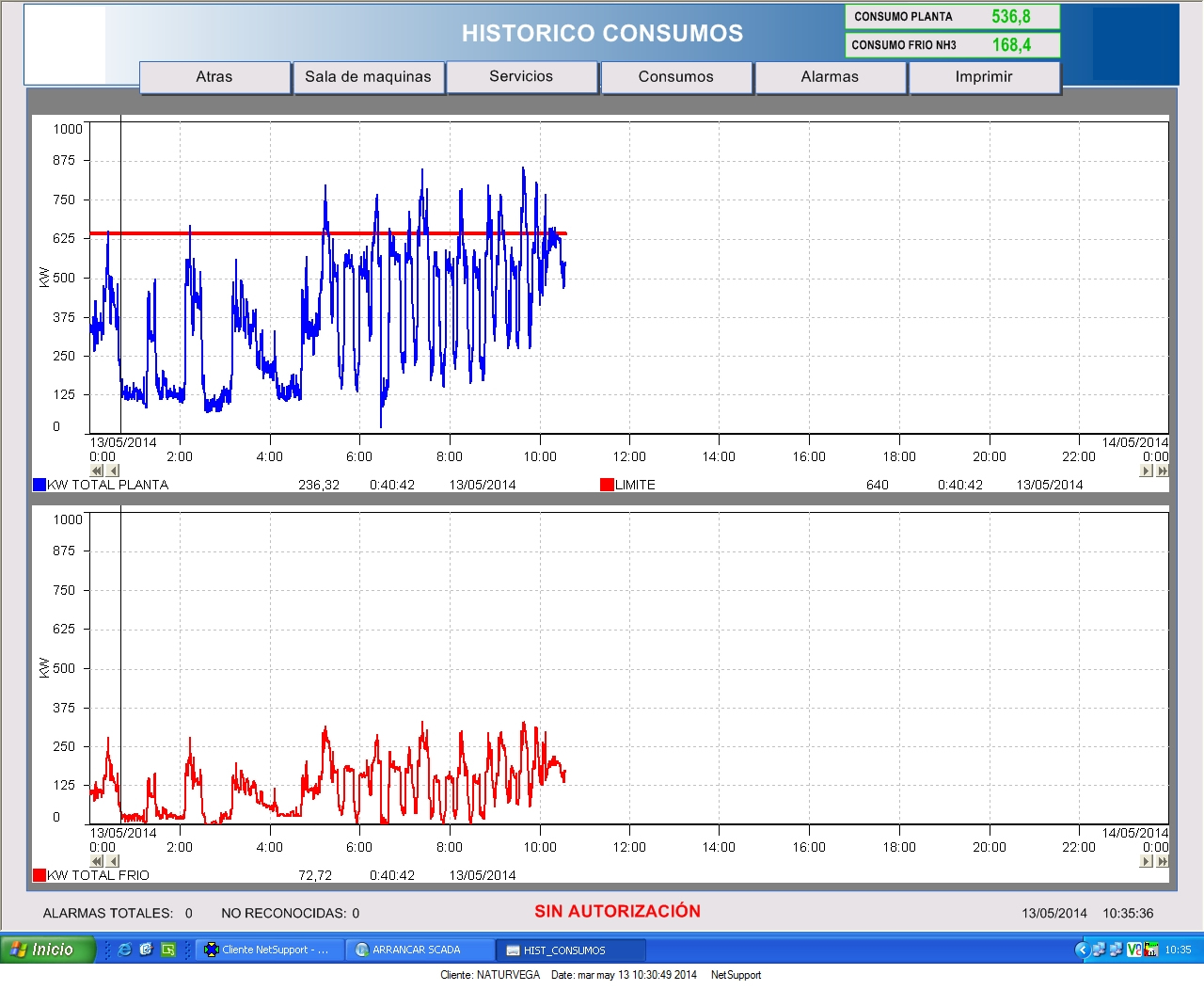
Task: Expand hidden tray icons with the chevron
Action: (1082, 950)
